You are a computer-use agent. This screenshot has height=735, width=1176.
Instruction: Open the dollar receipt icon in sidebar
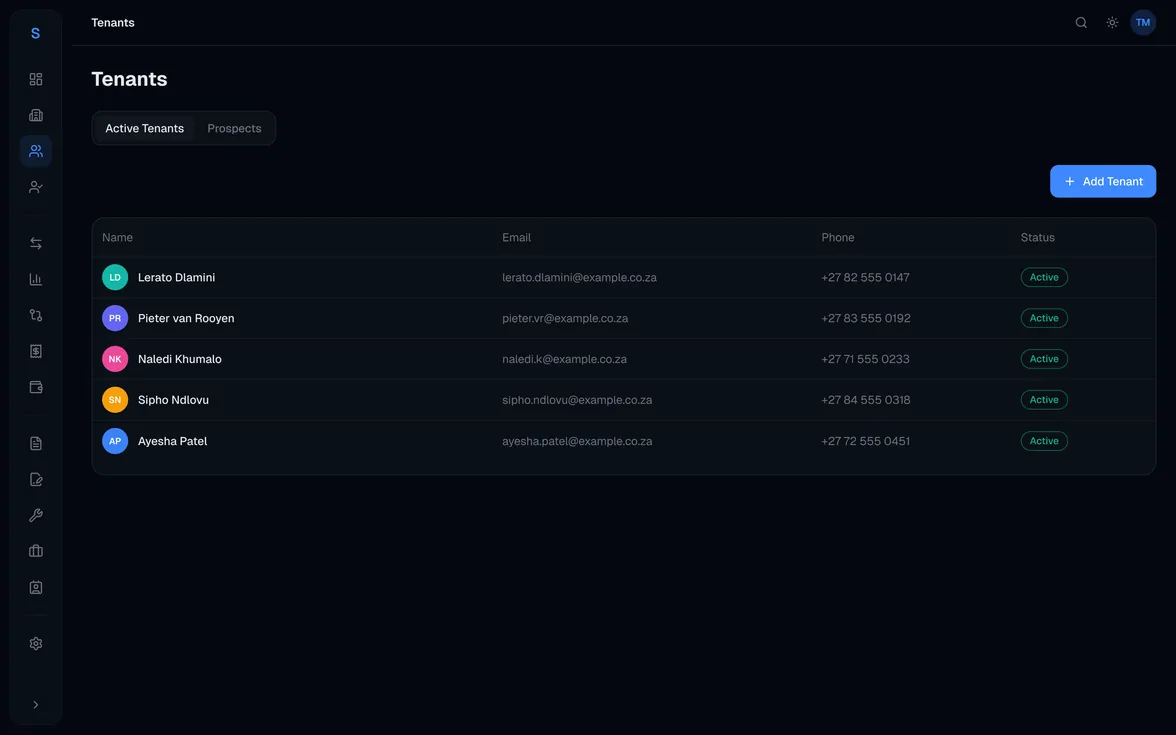point(35,351)
